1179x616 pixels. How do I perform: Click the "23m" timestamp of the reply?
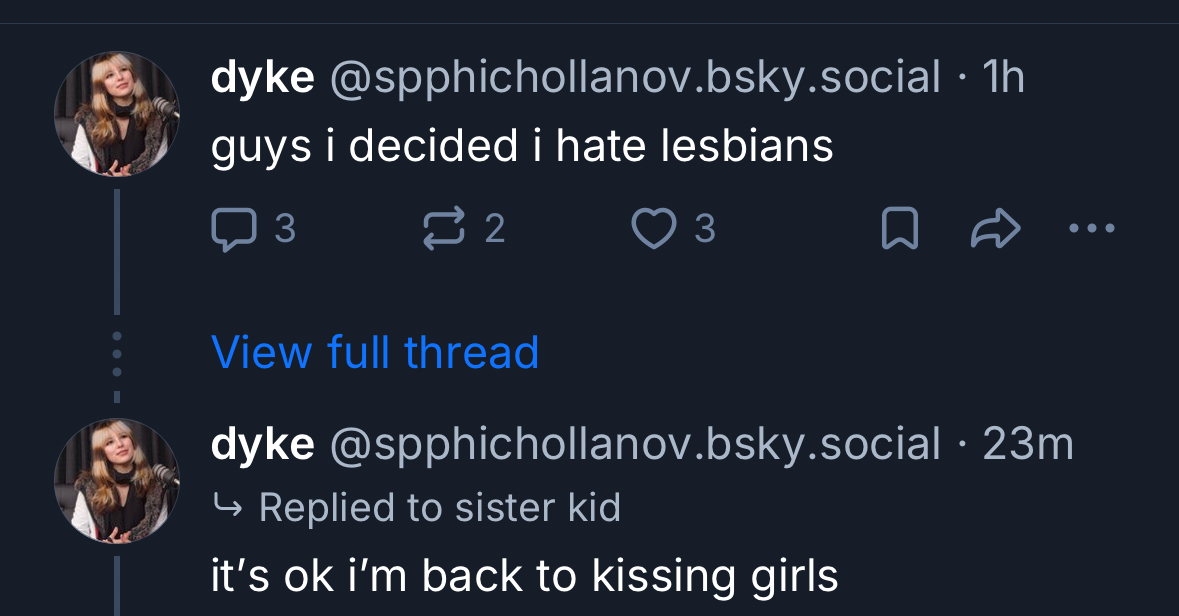1028,445
